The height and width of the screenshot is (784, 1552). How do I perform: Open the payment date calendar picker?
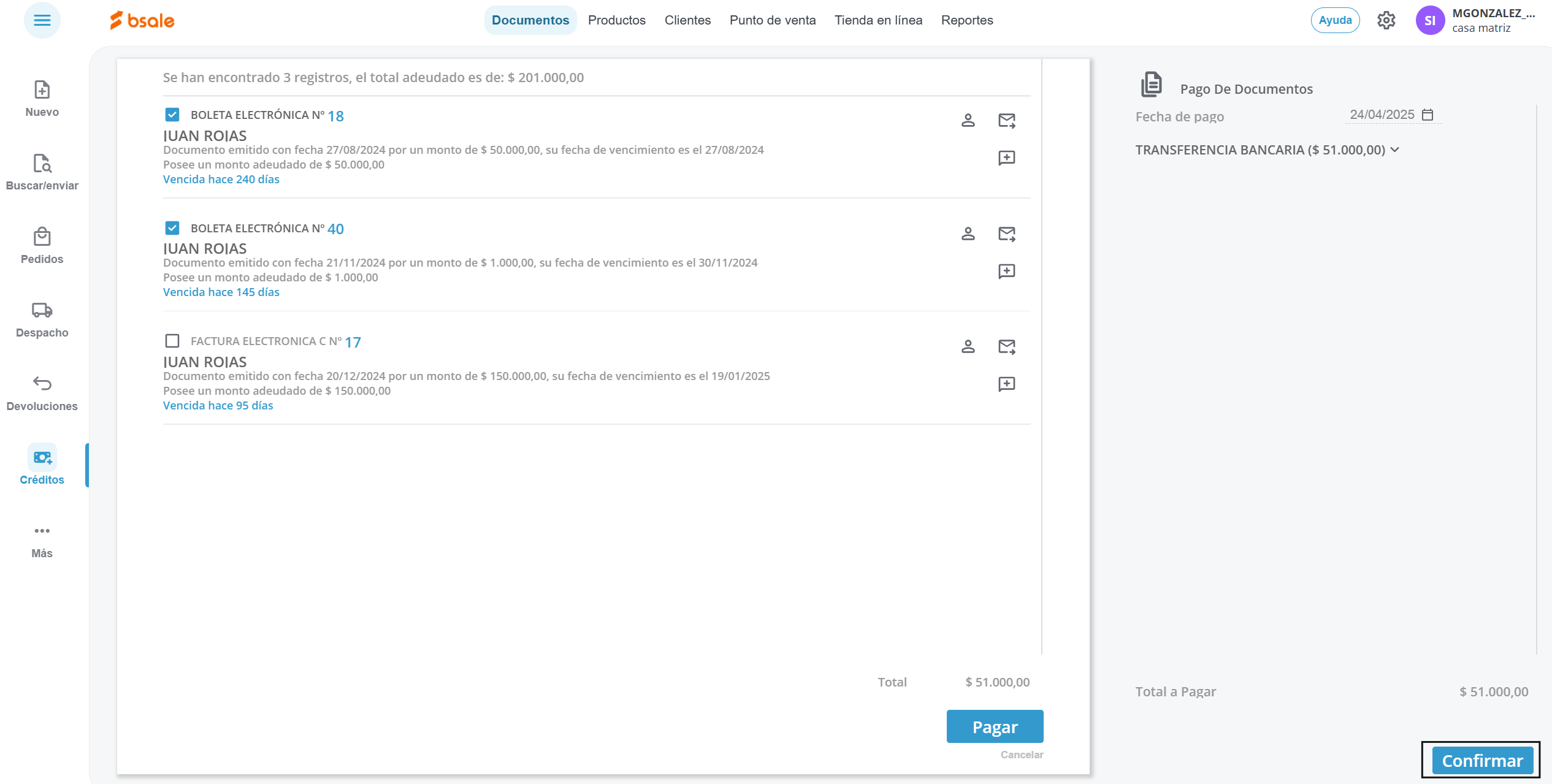[1428, 115]
